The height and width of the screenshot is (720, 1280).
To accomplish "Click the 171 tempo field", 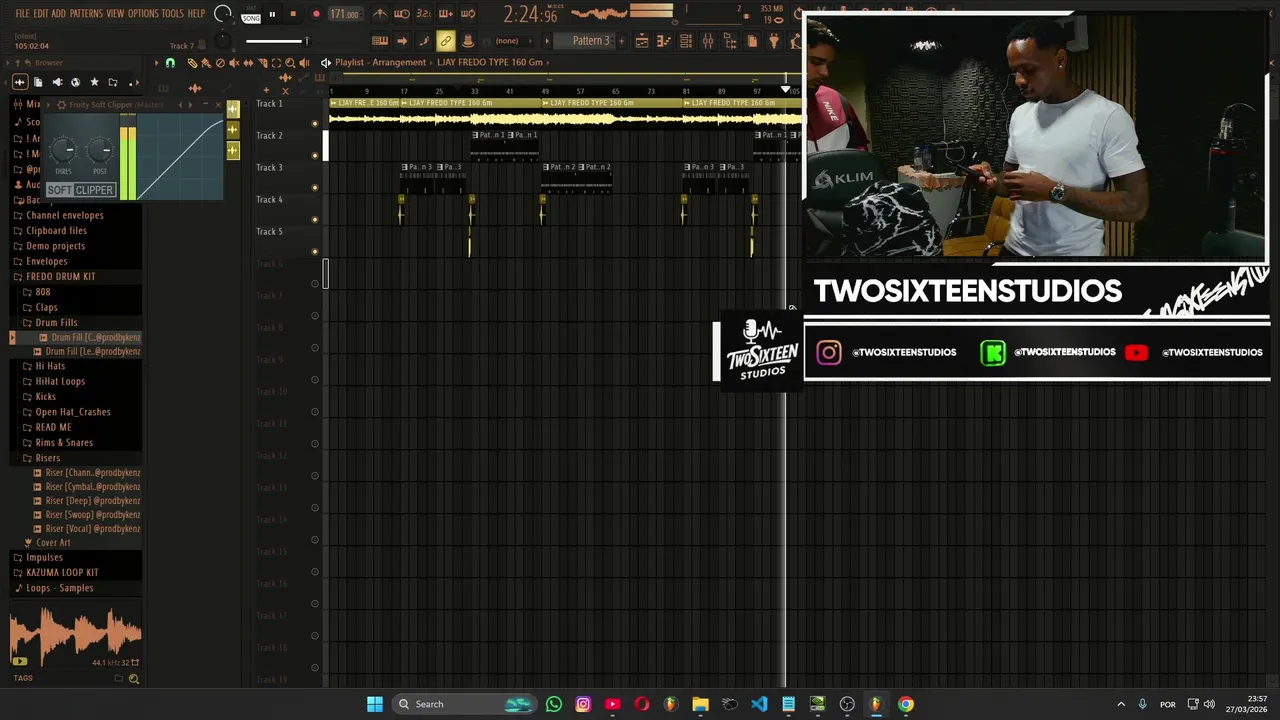I will [x=345, y=14].
